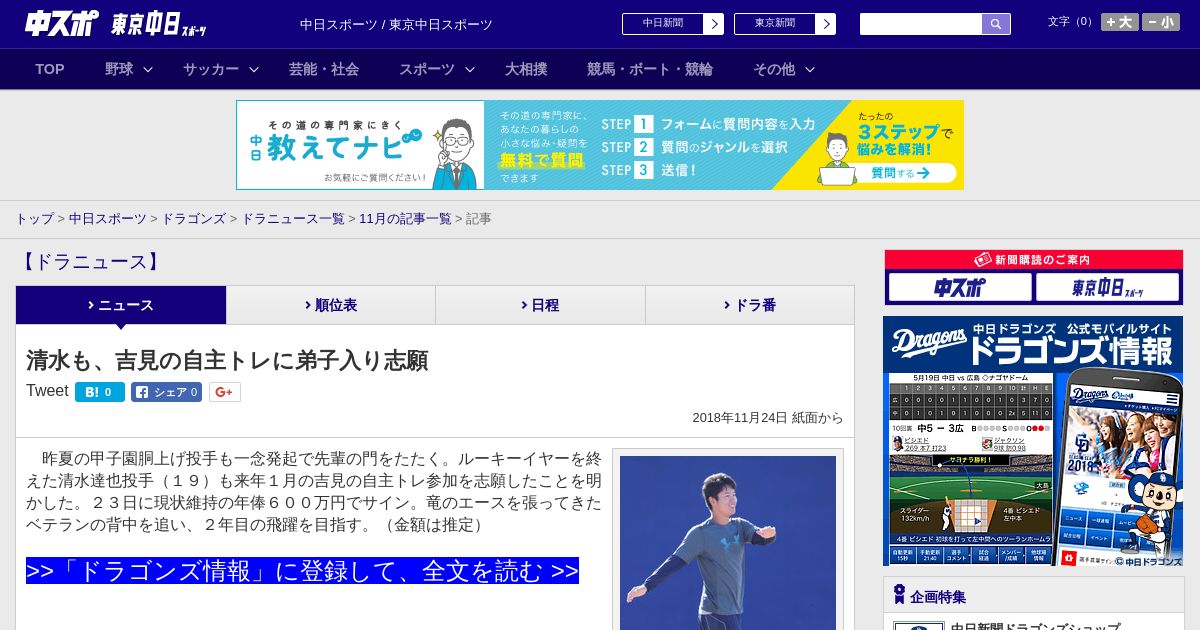Click the 【ドラニュース】 heading
Viewport: 1200px width, 630px height.
click(x=90, y=262)
